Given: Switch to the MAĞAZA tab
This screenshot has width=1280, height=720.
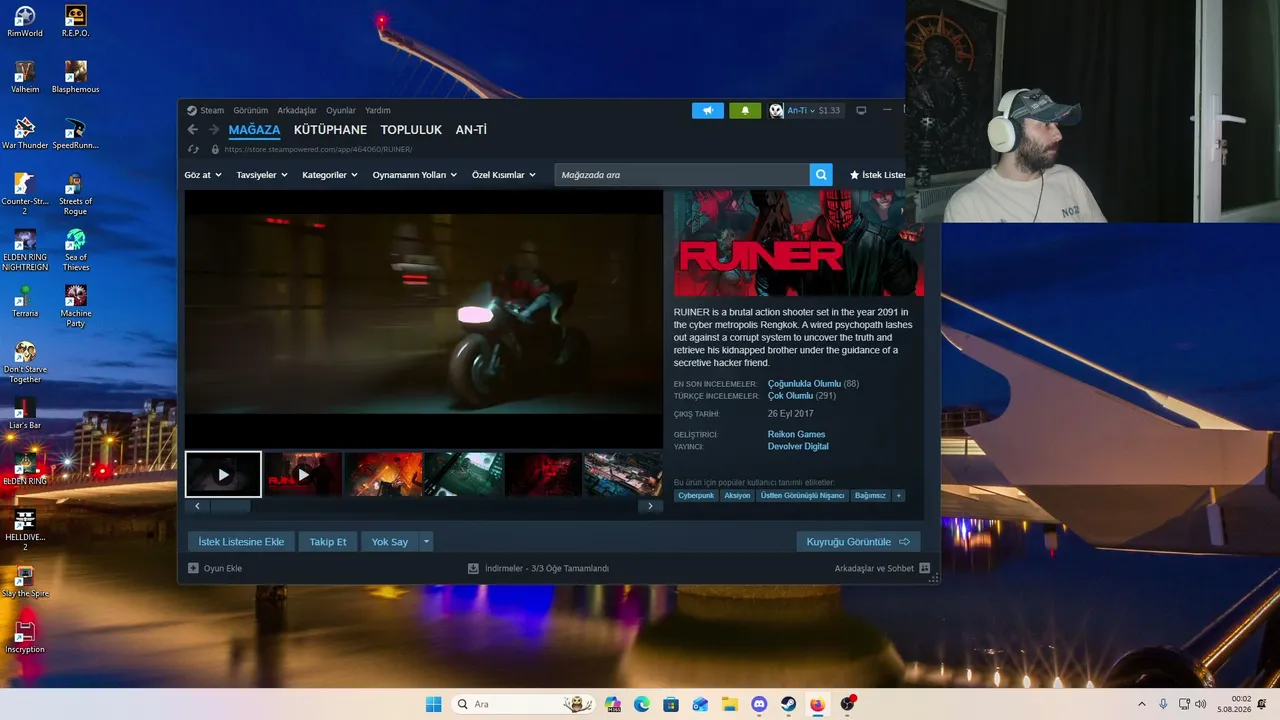Looking at the screenshot, I should (254, 130).
